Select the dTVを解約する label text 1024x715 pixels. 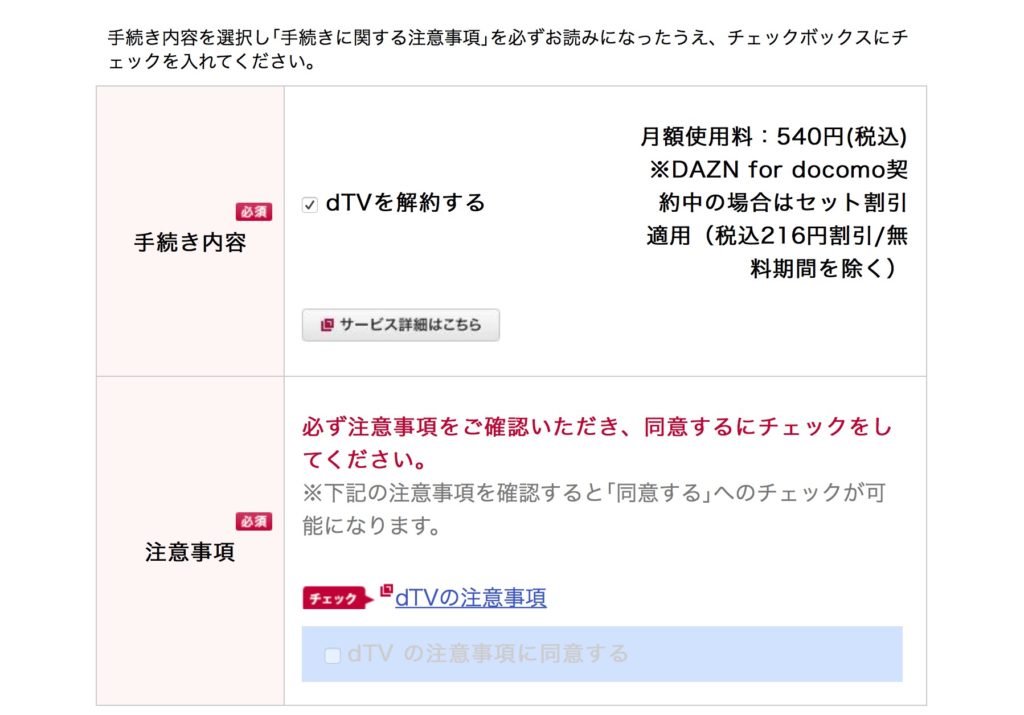[406, 203]
